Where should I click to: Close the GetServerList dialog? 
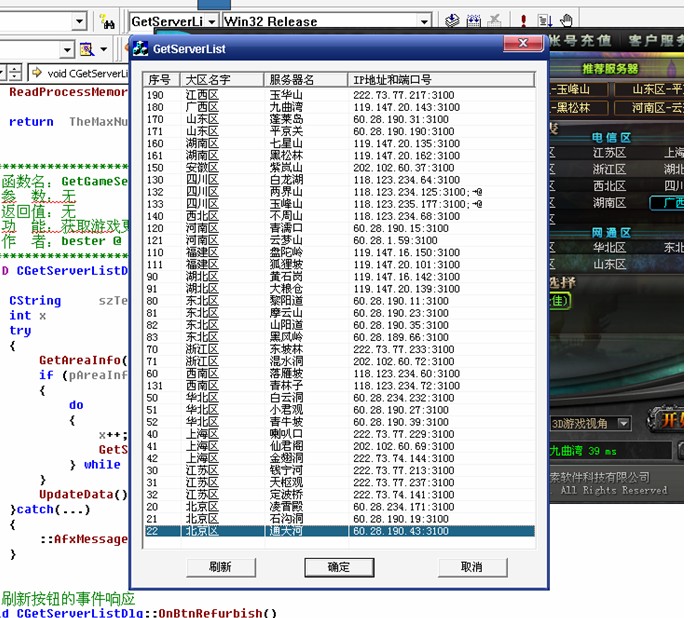523,43
